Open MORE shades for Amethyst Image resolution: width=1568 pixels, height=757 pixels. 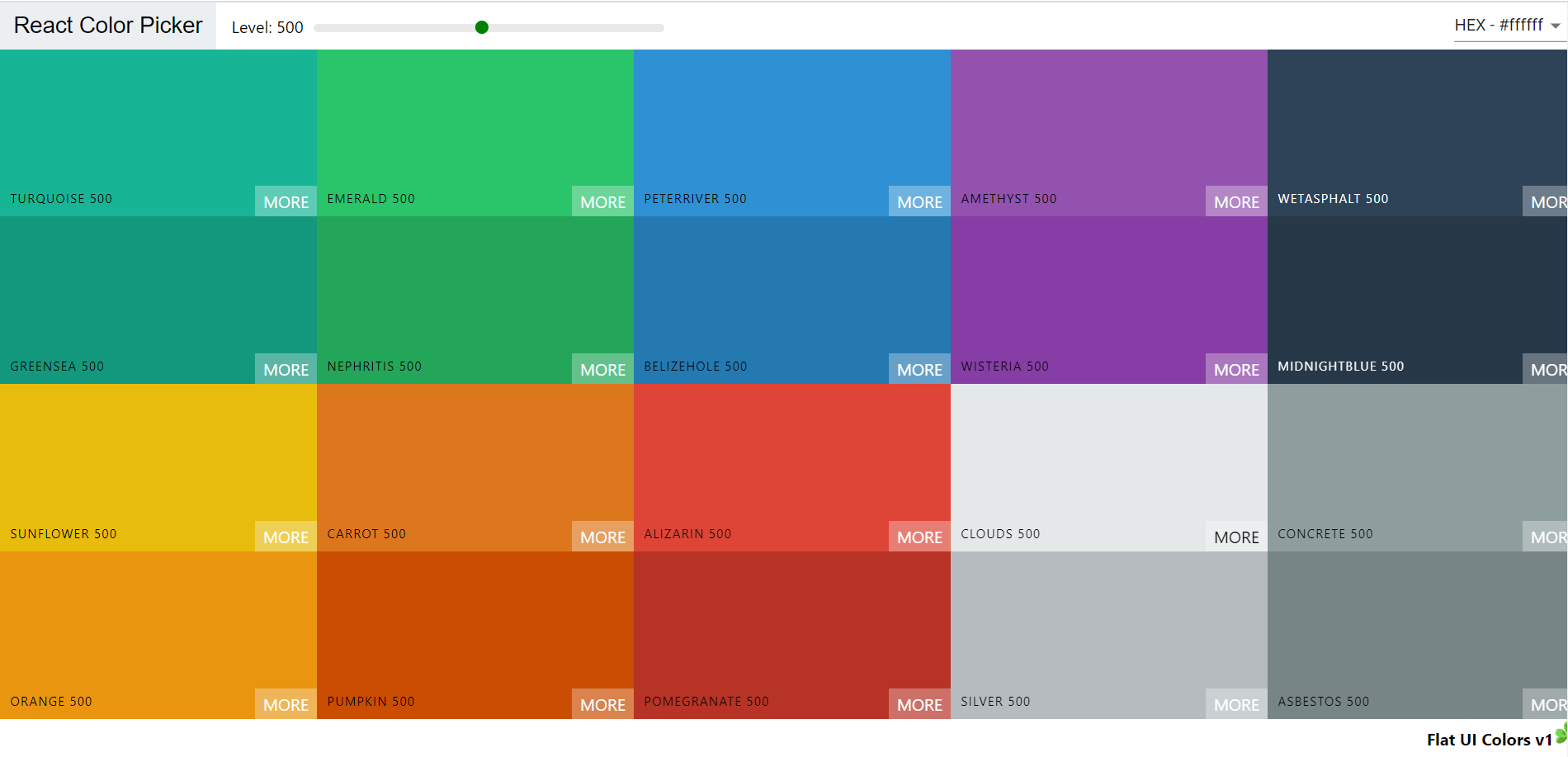[x=1236, y=201]
